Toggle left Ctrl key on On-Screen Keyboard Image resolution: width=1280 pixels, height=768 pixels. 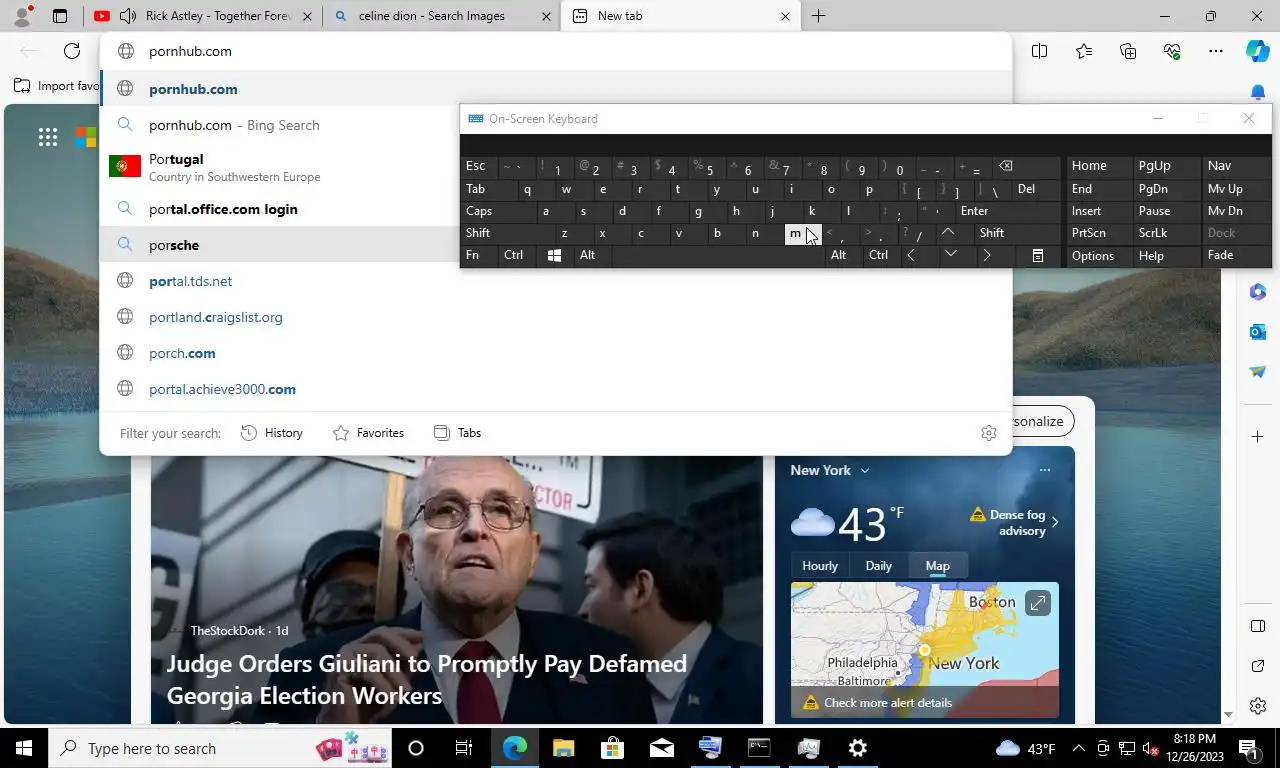pos(518,255)
